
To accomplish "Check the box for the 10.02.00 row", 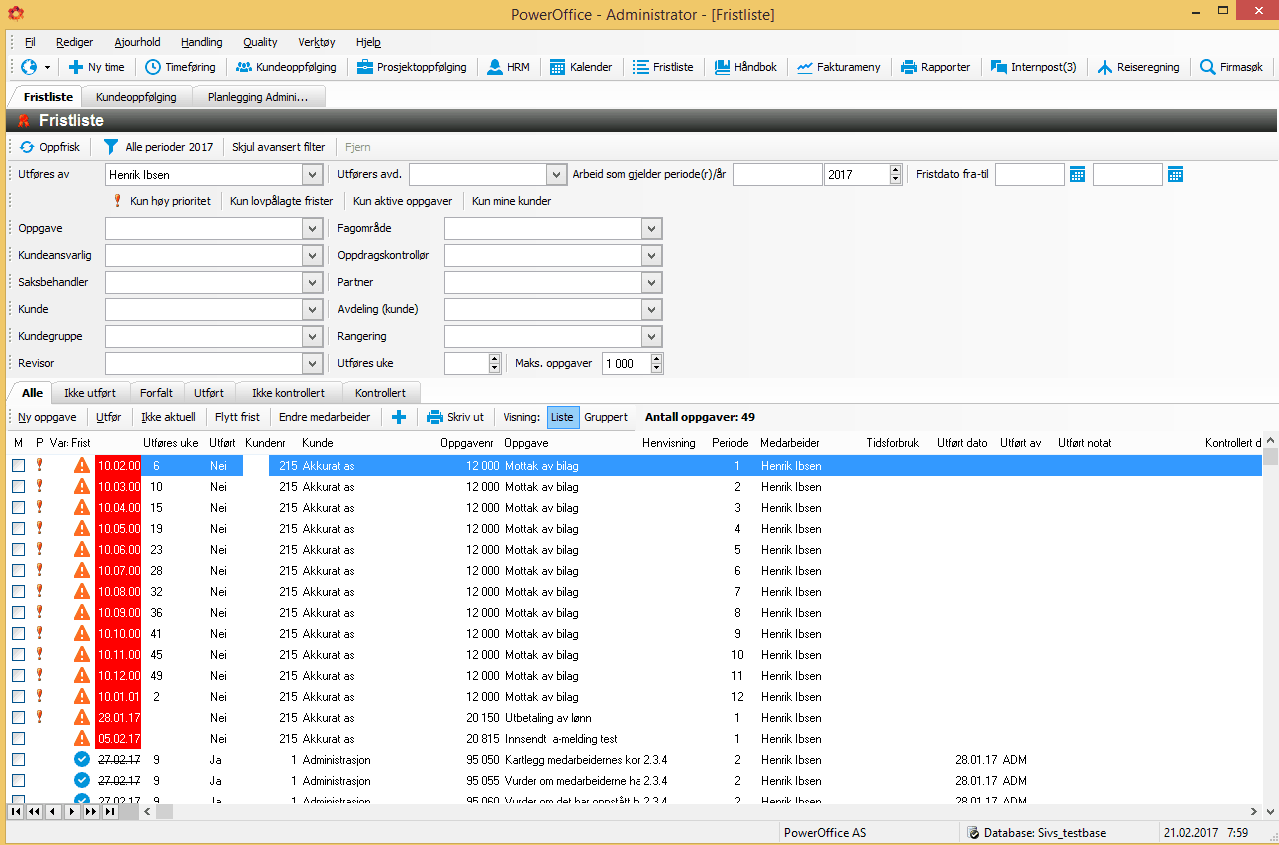I will [x=18, y=466].
